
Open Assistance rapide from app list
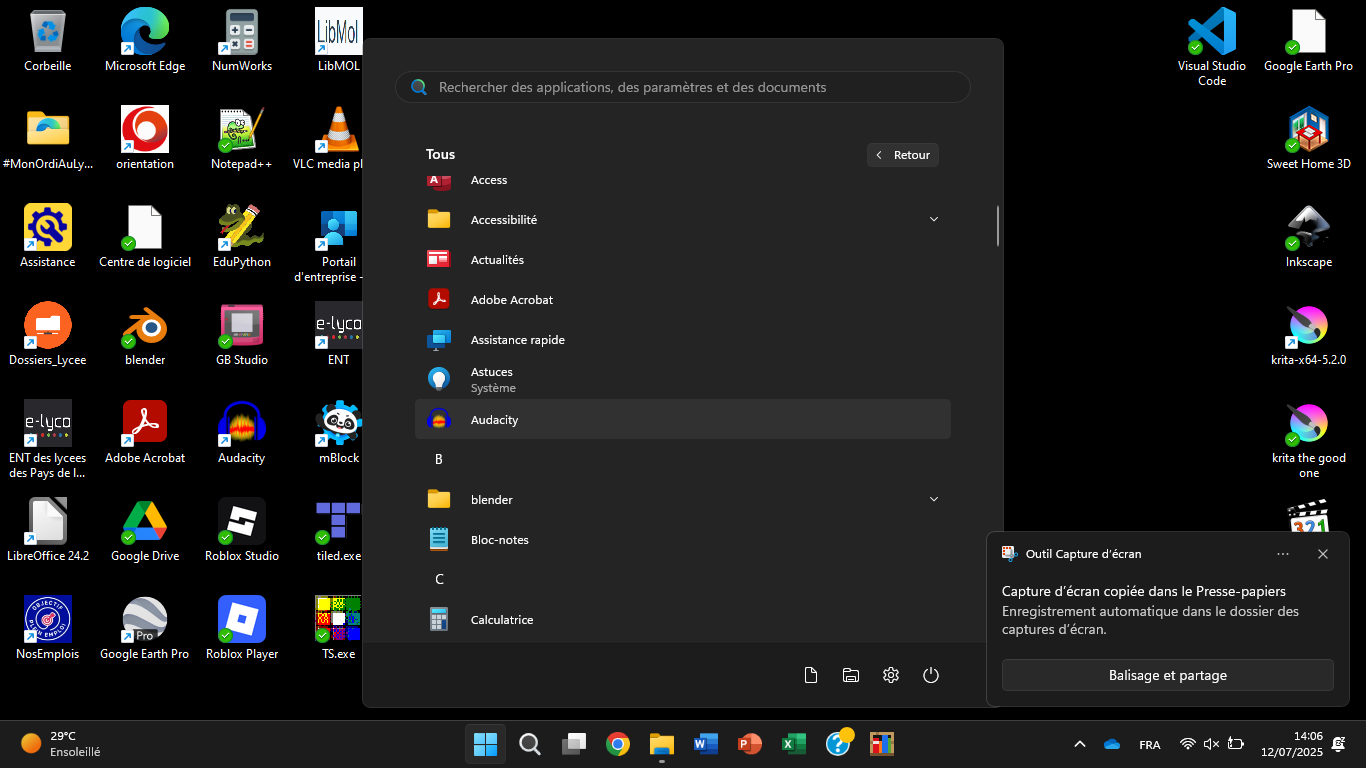[x=517, y=340]
